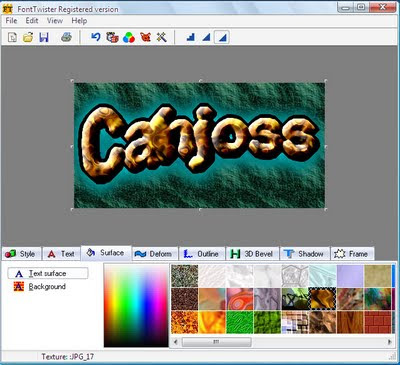Select the Text surface option
Image resolution: width=400 pixels, height=365 pixels.
pos(48,273)
